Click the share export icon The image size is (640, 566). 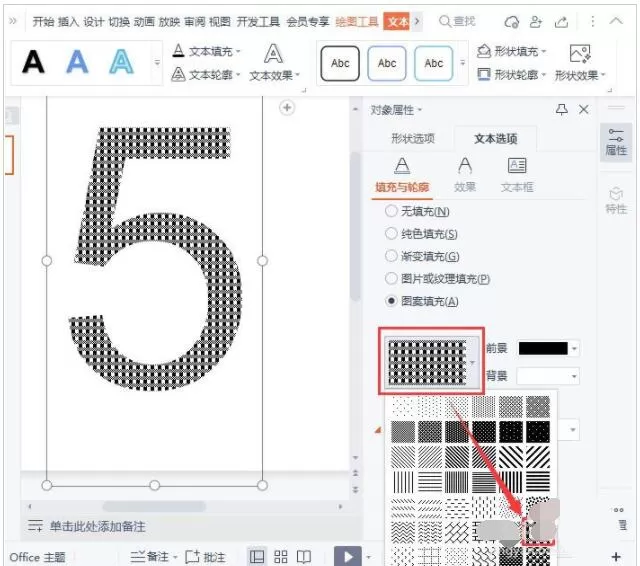561,21
